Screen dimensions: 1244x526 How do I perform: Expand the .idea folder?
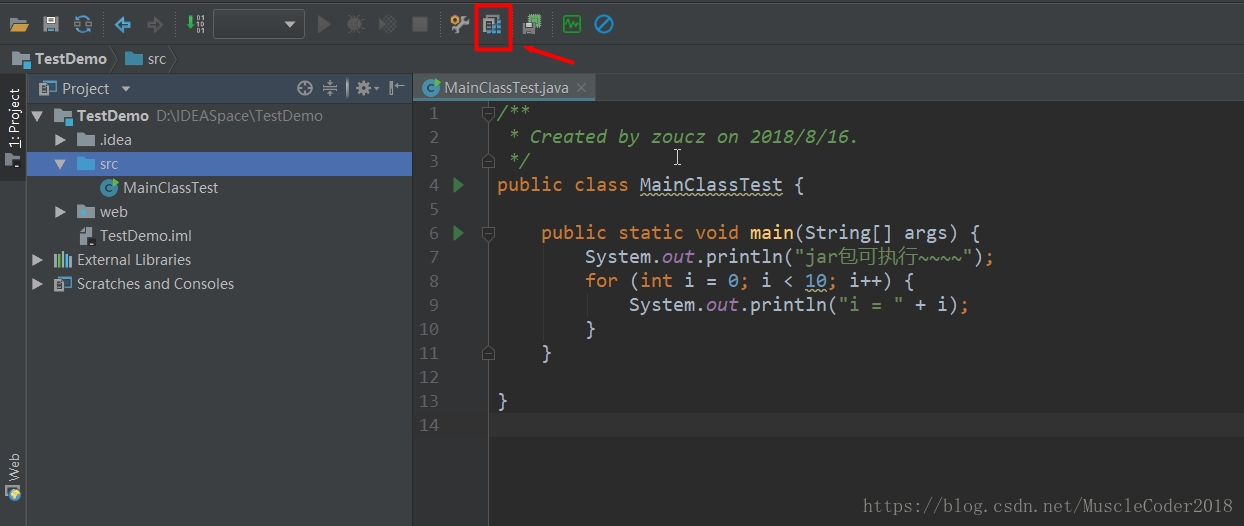tap(61, 140)
